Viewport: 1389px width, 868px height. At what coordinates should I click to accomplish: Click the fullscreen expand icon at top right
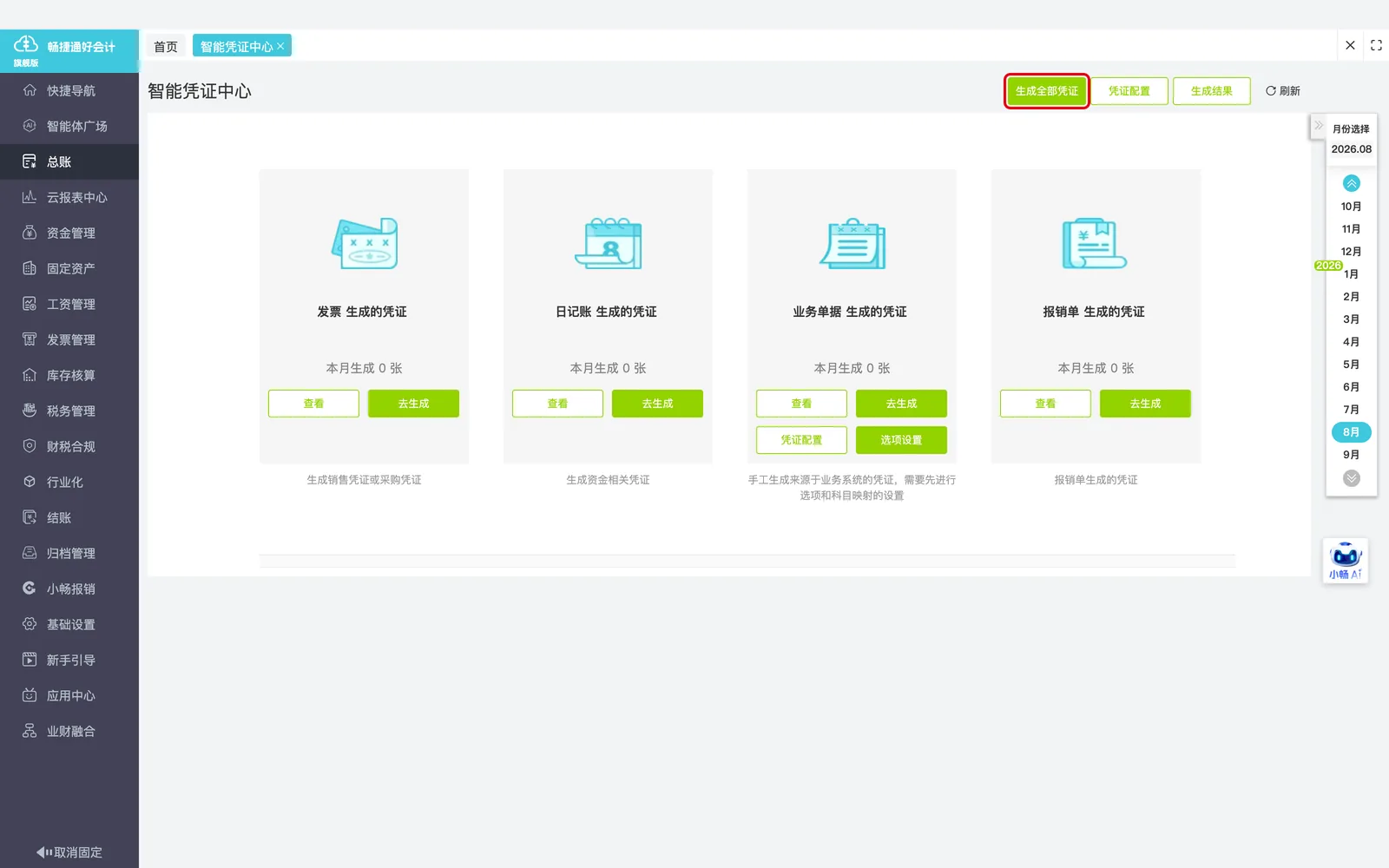[1376, 45]
